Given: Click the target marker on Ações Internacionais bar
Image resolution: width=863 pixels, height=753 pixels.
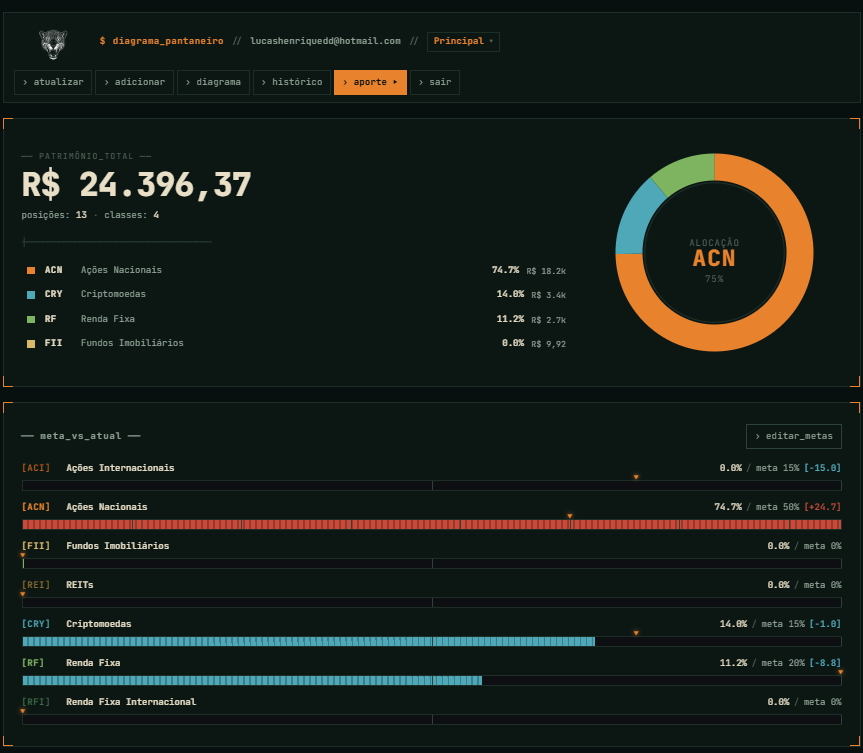Looking at the screenshot, I should [636, 477].
